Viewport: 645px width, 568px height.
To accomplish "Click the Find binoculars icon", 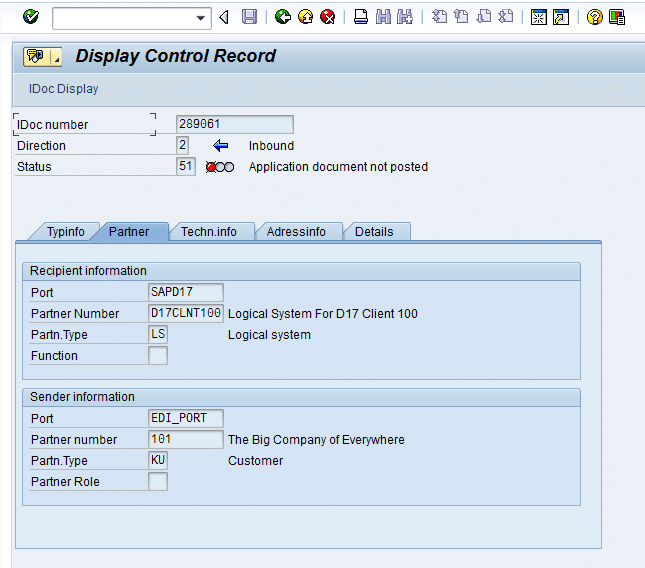I will (383, 17).
